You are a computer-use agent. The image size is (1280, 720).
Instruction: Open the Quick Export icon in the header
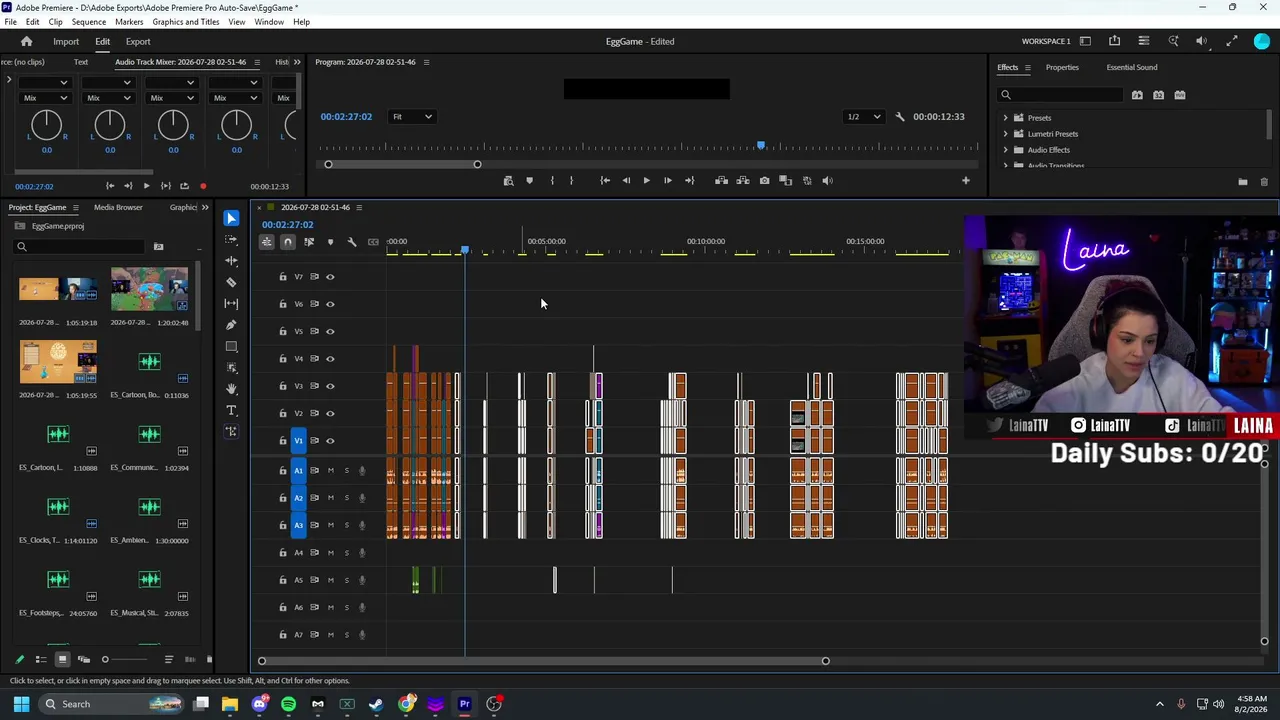click(1114, 41)
